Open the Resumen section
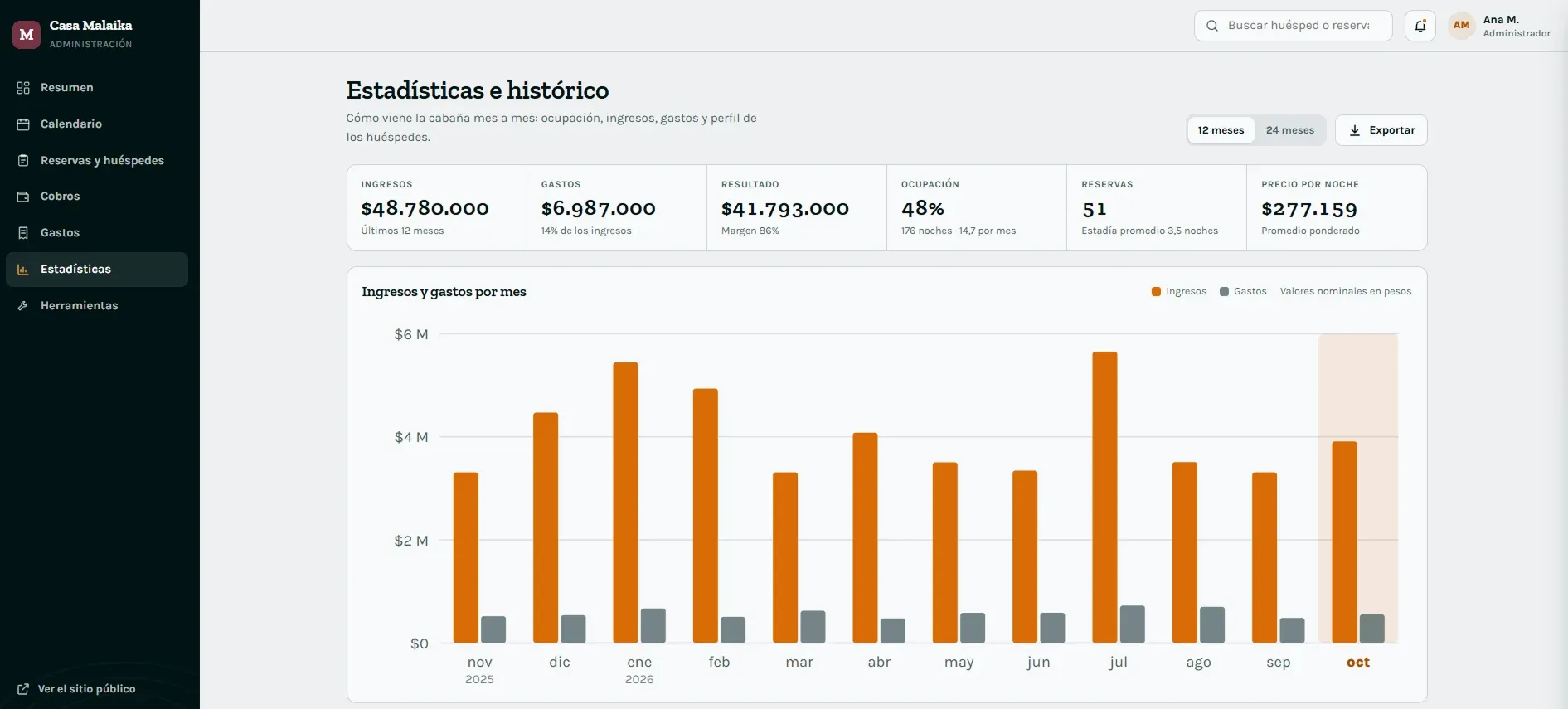The height and width of the screenshot is (709, 1568). pos(97,88)
